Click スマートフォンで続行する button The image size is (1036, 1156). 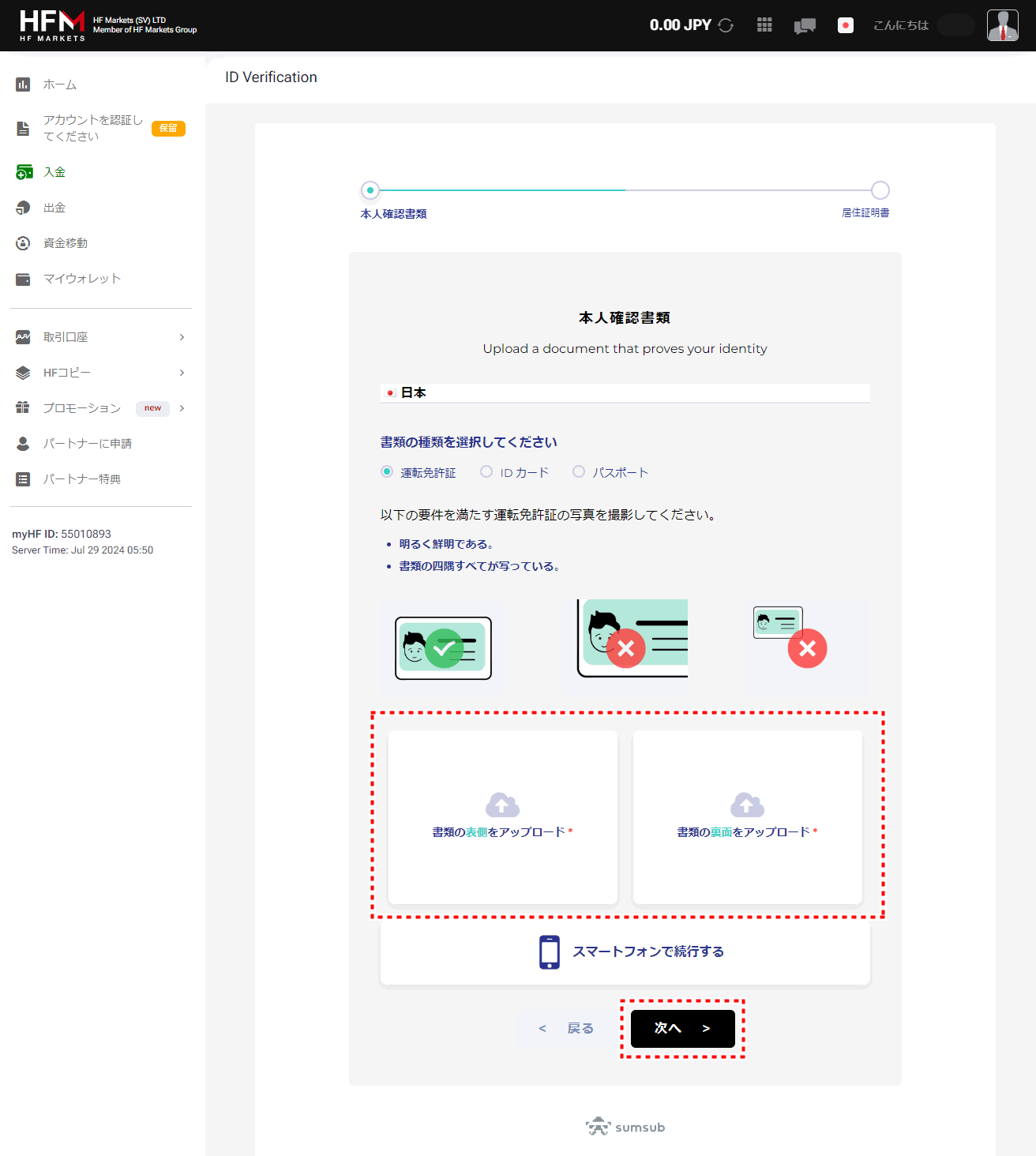tap(625, 952)
